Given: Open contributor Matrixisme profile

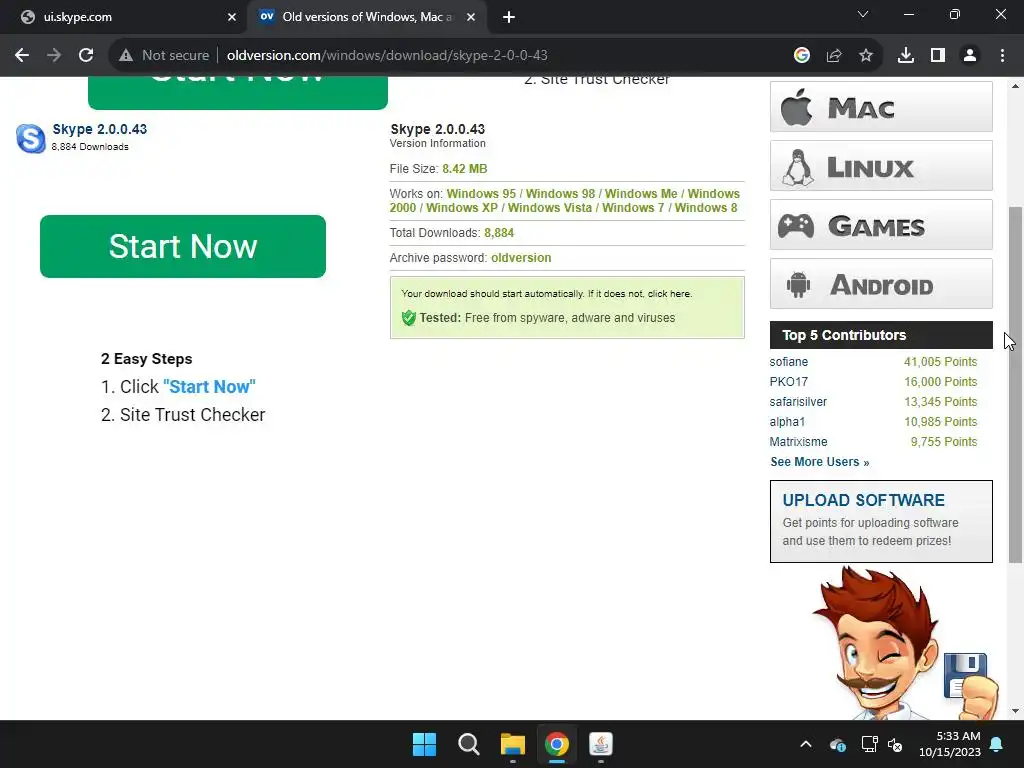Looking at the screenshot, I should [799, 441].
